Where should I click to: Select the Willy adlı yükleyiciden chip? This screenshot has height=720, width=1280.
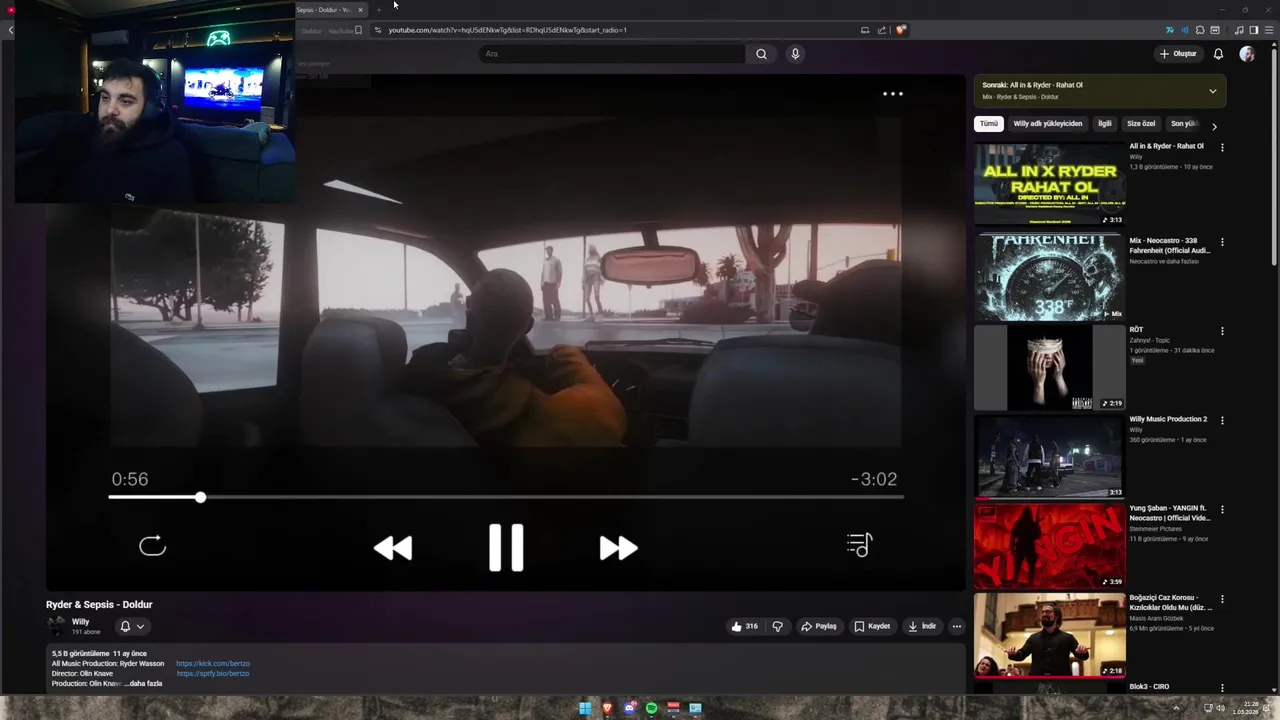tap(1048, 124)
